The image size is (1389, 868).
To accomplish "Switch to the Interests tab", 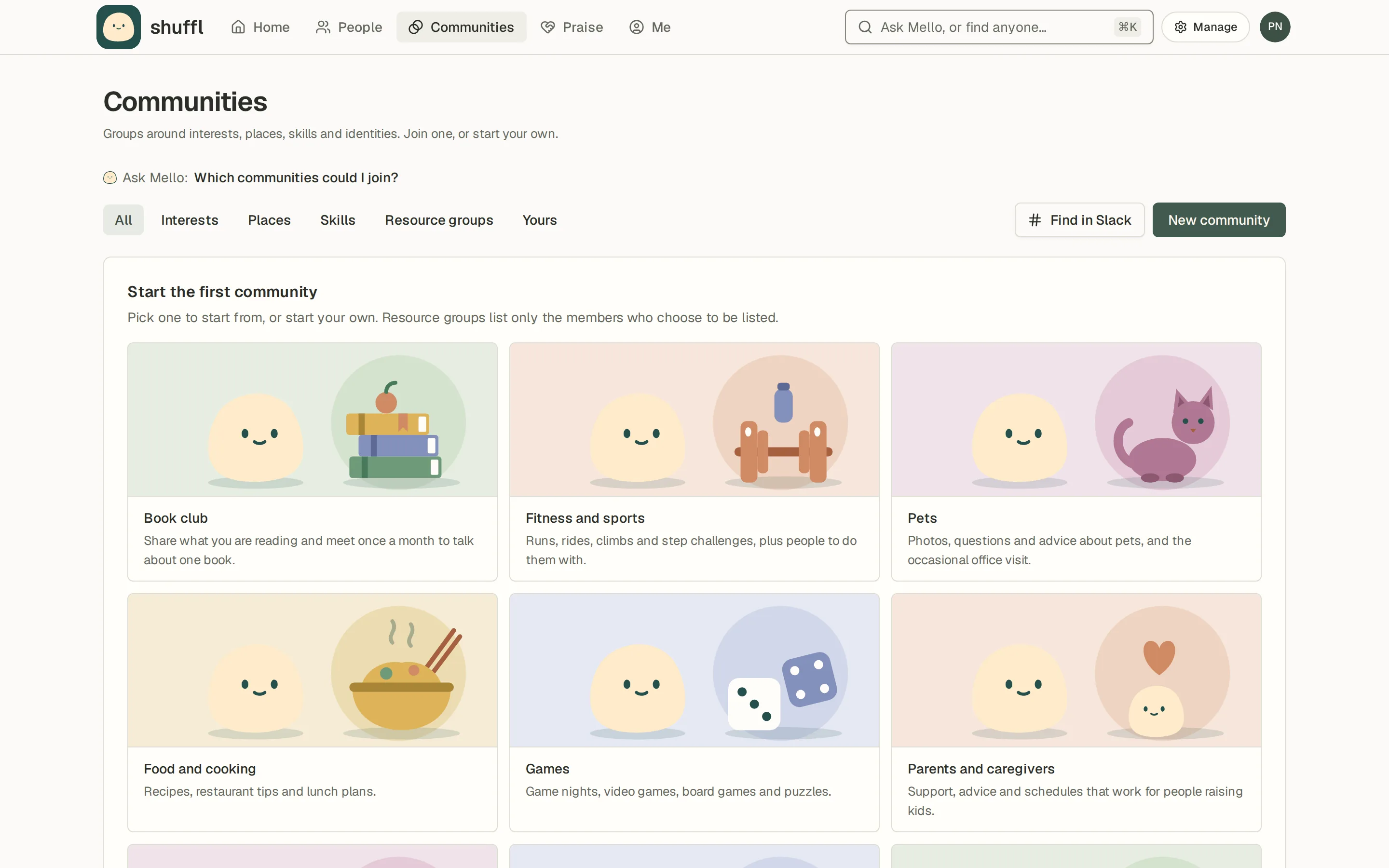I will 190,220.
